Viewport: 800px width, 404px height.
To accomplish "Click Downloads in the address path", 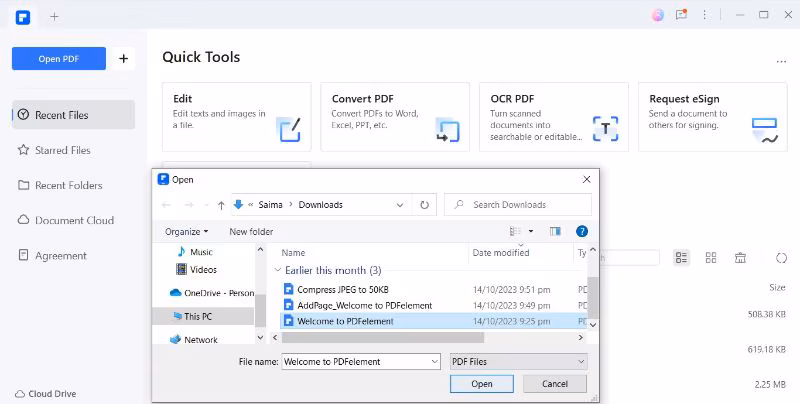I will pyautogui.click(x=320, y=205).
